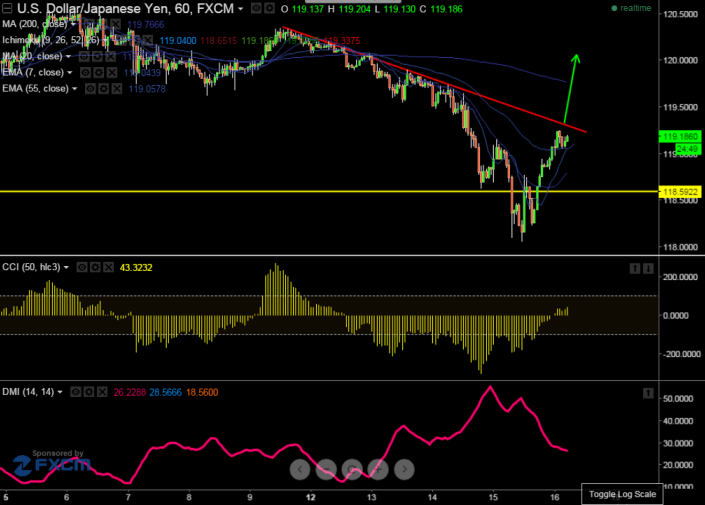Expand the Ichimoku (9, 26, 52, 26) dropdown
Screen dimensions: 705x505
[x=106, y=40]
